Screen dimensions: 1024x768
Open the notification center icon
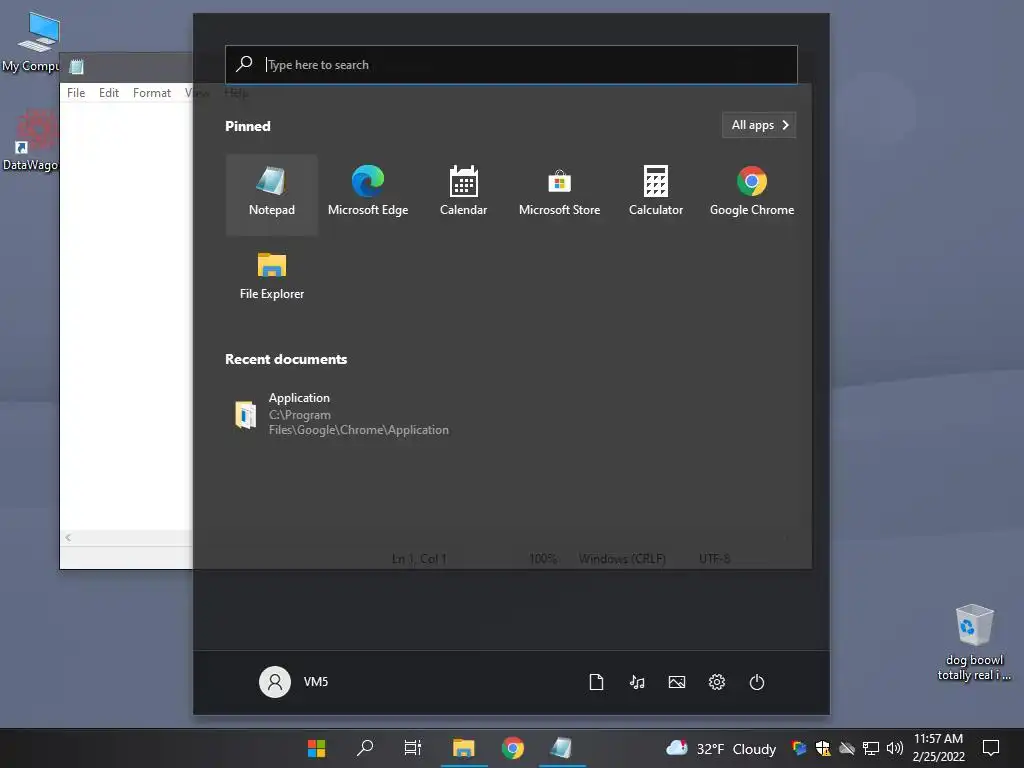991,748
